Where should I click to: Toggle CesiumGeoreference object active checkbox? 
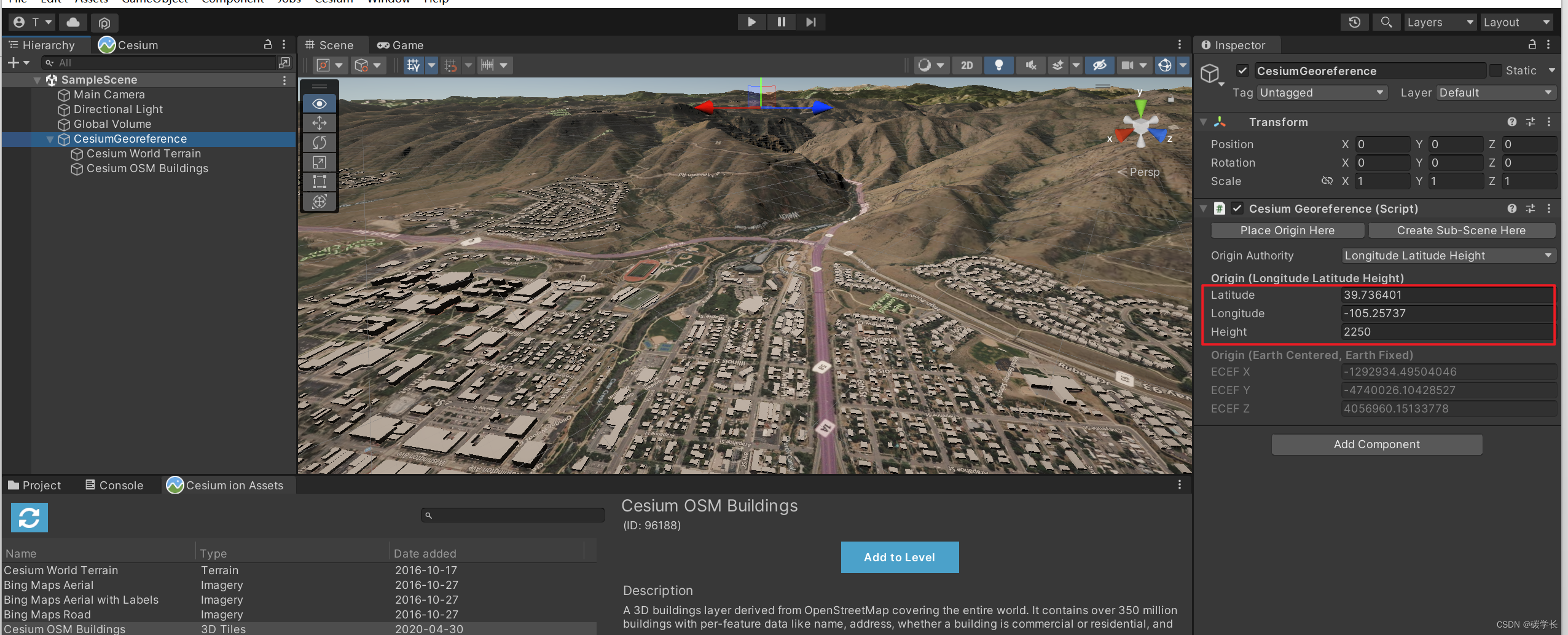[x=1242, y=71]
